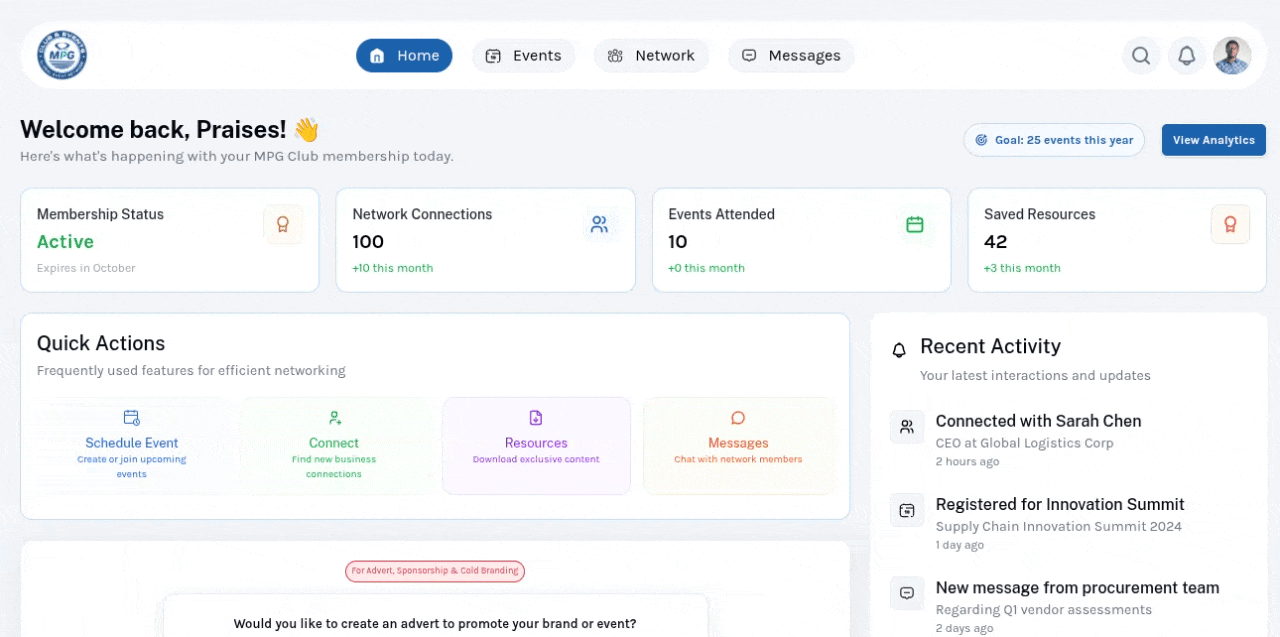This screenshot has width=1280, height=637.
Task: Click the Goal: 25 events this year pill
Action: [x=1053, y=140]
